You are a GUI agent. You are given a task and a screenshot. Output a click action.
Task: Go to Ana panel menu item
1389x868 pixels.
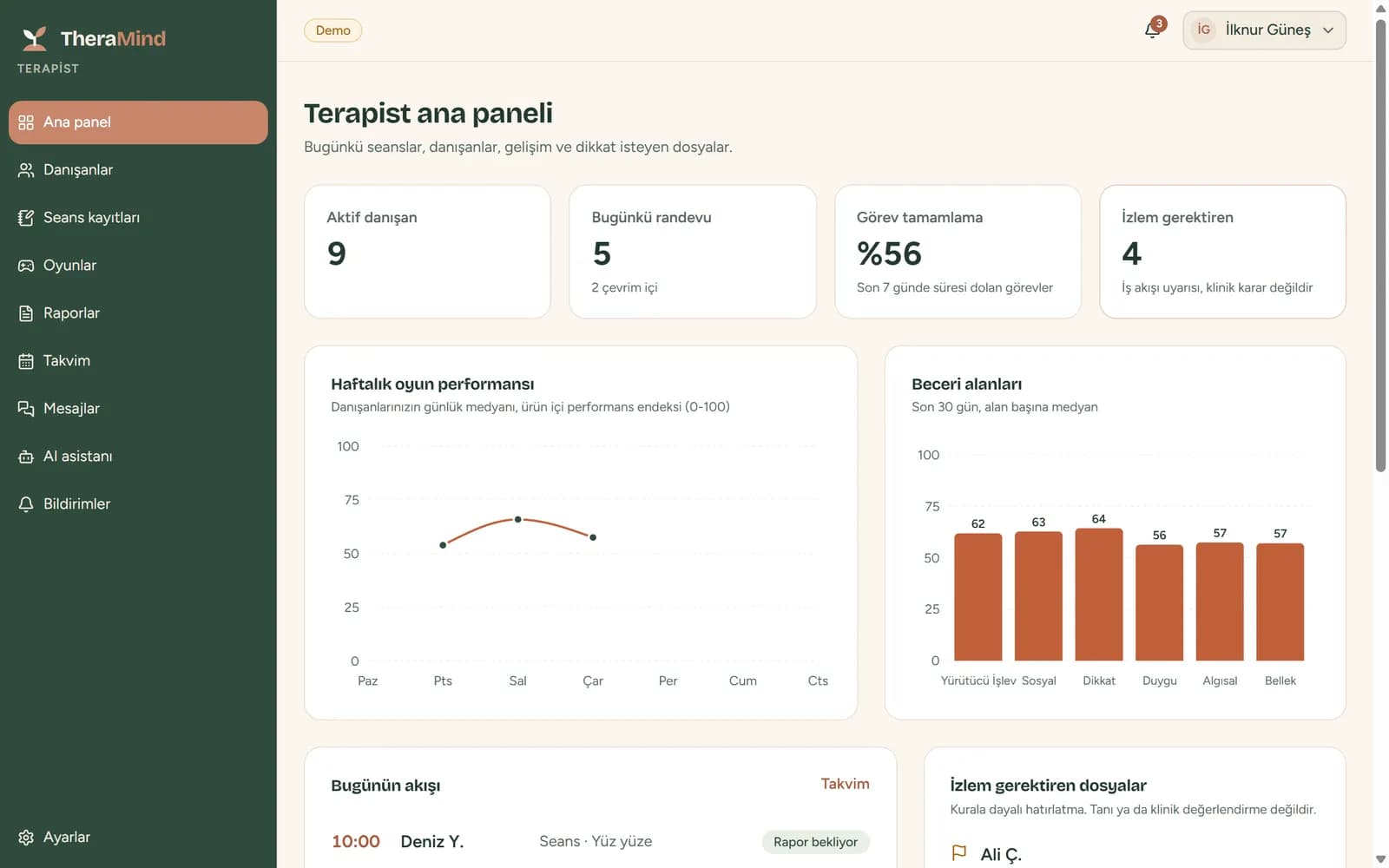point(138,122)
